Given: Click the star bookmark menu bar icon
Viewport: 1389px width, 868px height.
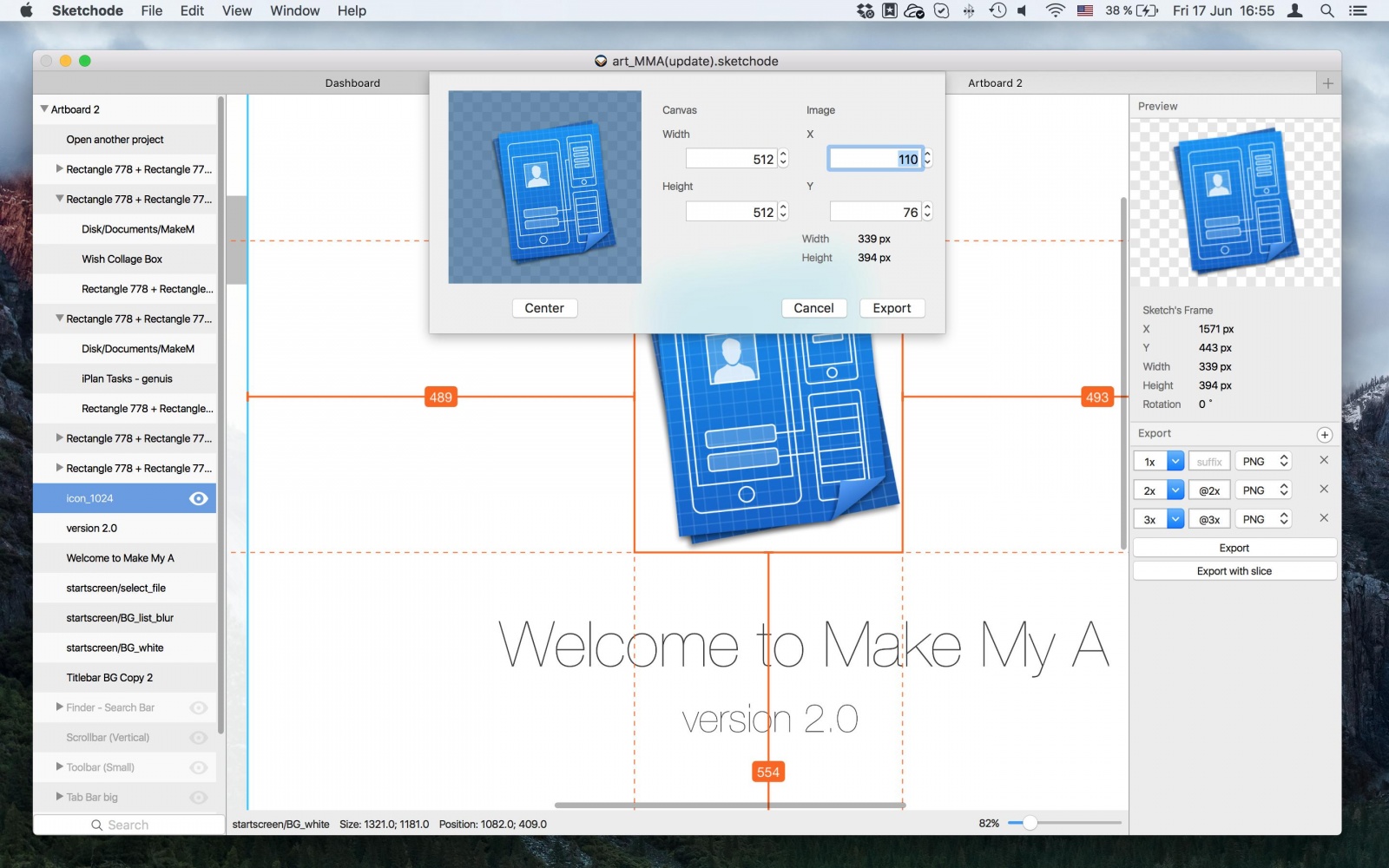Looking at the screenshot, I should pyautogui.click(x=890, y=10).
